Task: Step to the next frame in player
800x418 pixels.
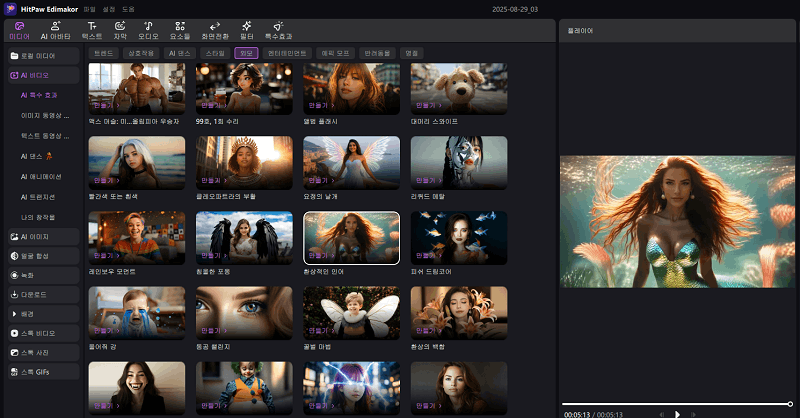Action: coord(695,413)
